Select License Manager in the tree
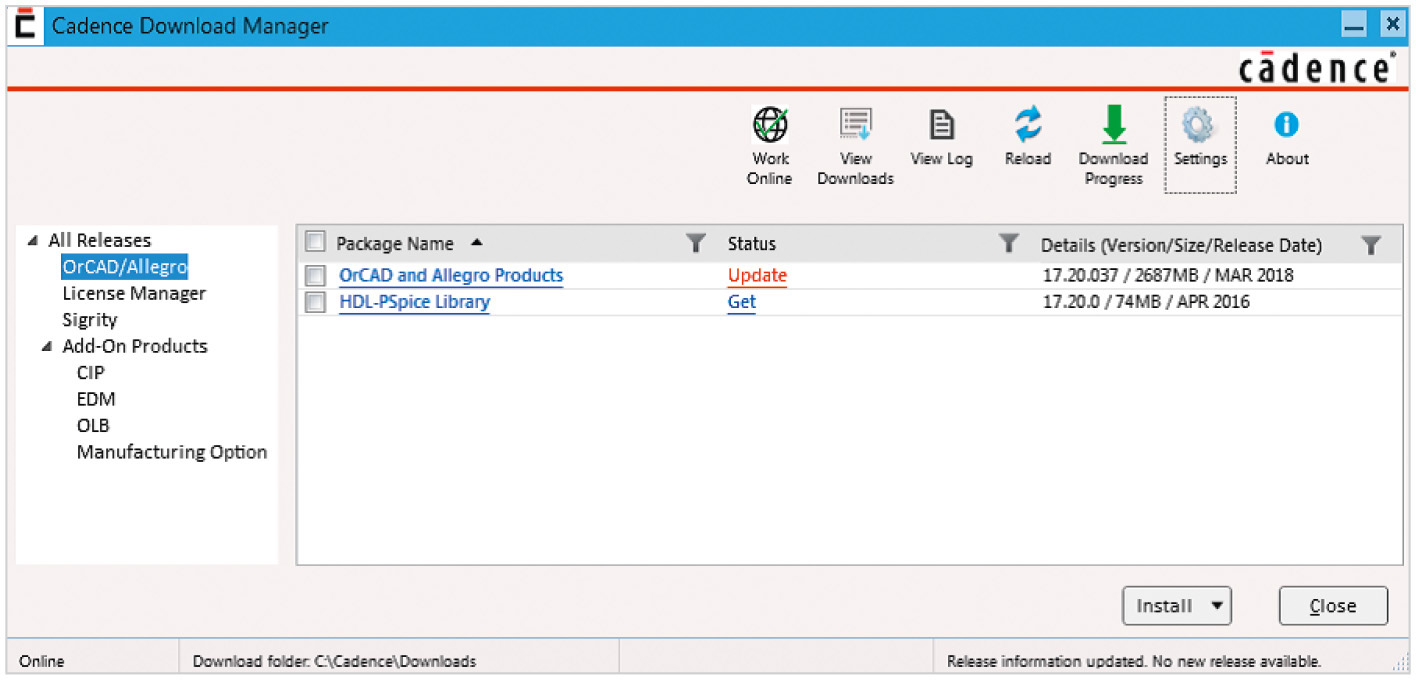 (x=134, y=293)
